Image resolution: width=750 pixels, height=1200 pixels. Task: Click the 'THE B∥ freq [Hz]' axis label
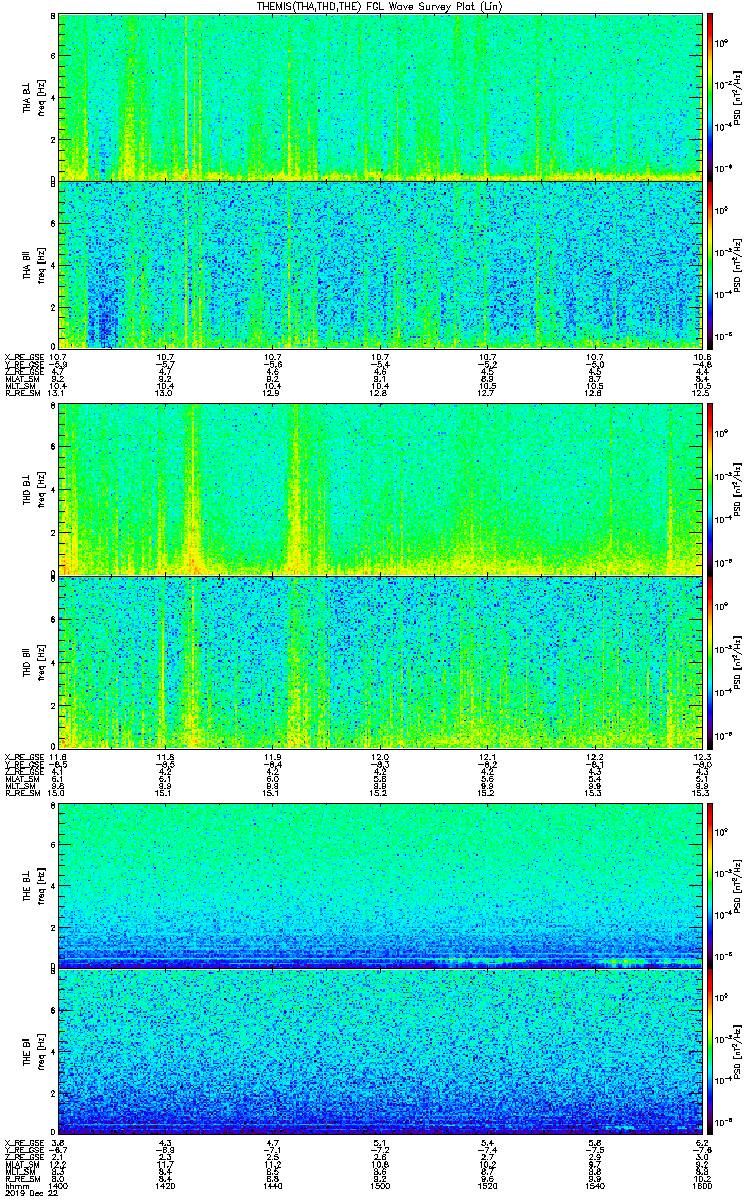click(x=33, y=1052)
